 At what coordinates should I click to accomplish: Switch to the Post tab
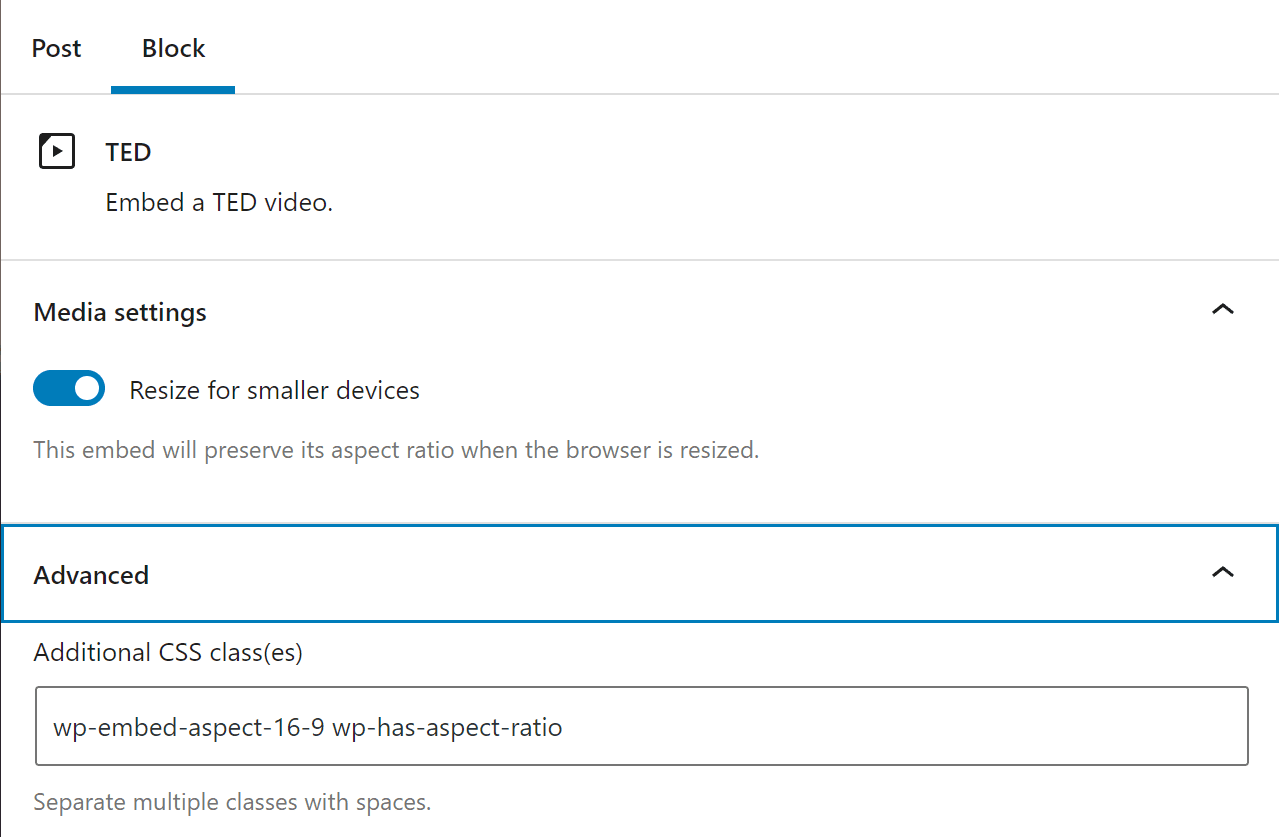[x=55, y=47]
